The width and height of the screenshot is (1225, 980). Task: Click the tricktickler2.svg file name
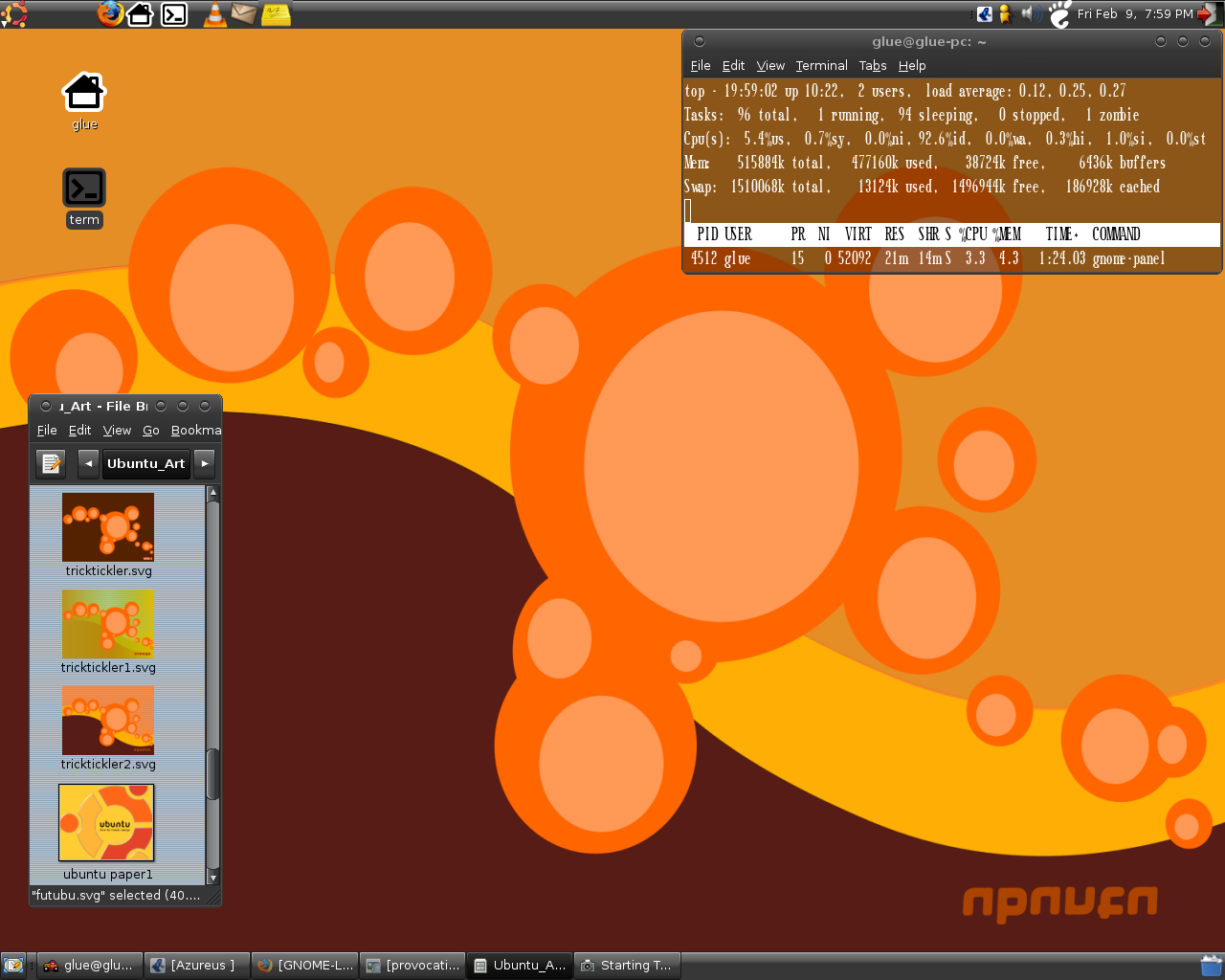click(x=108, y=765)
